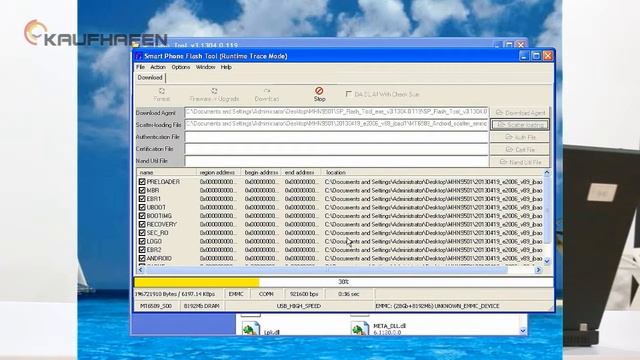Select the Download tab
Image resolution: width=640 pixels, height=360 pixels.
pos(150,78)
